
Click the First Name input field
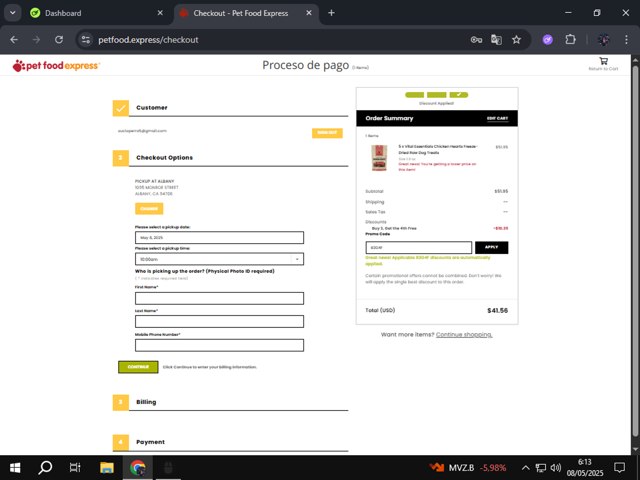(219, 298)
